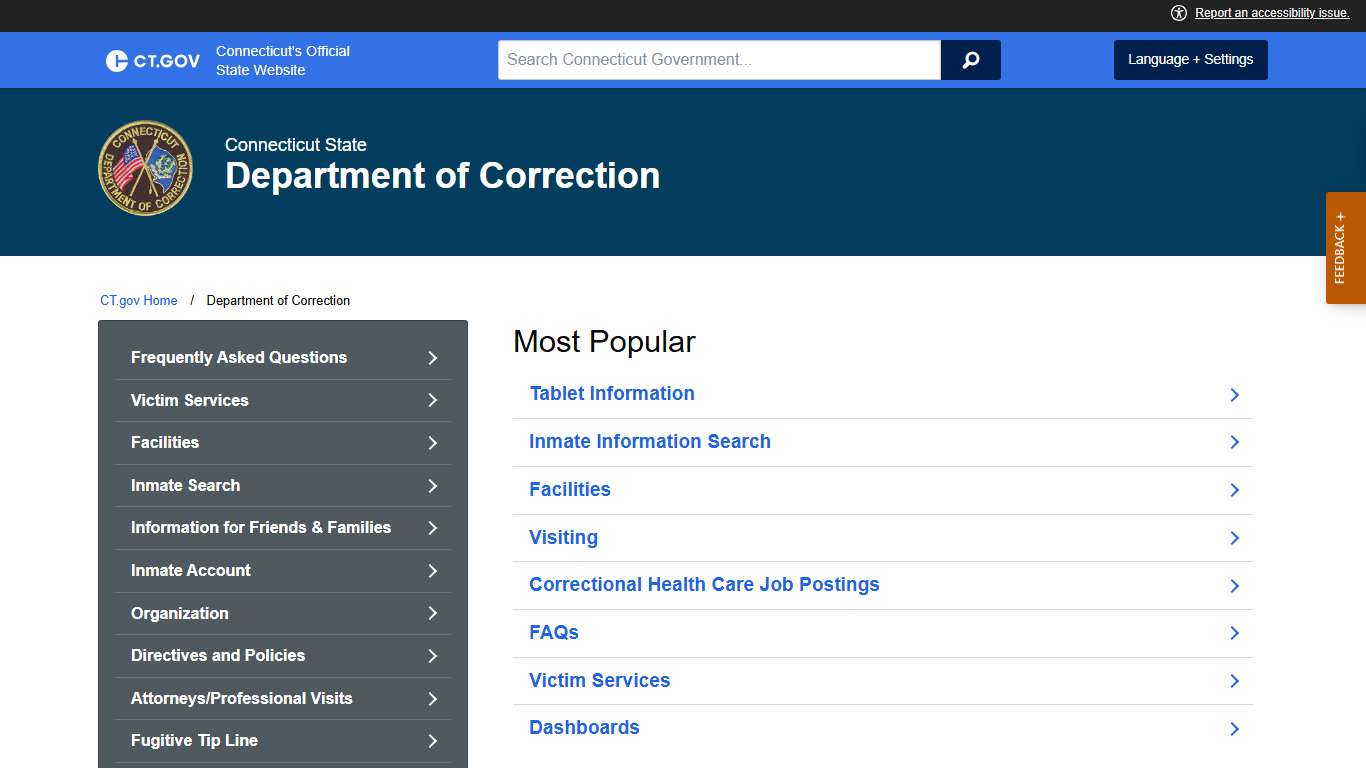Click the Report an accessibility issue link
Screen dimensions: 1366x768
[x=1271, y=13]
